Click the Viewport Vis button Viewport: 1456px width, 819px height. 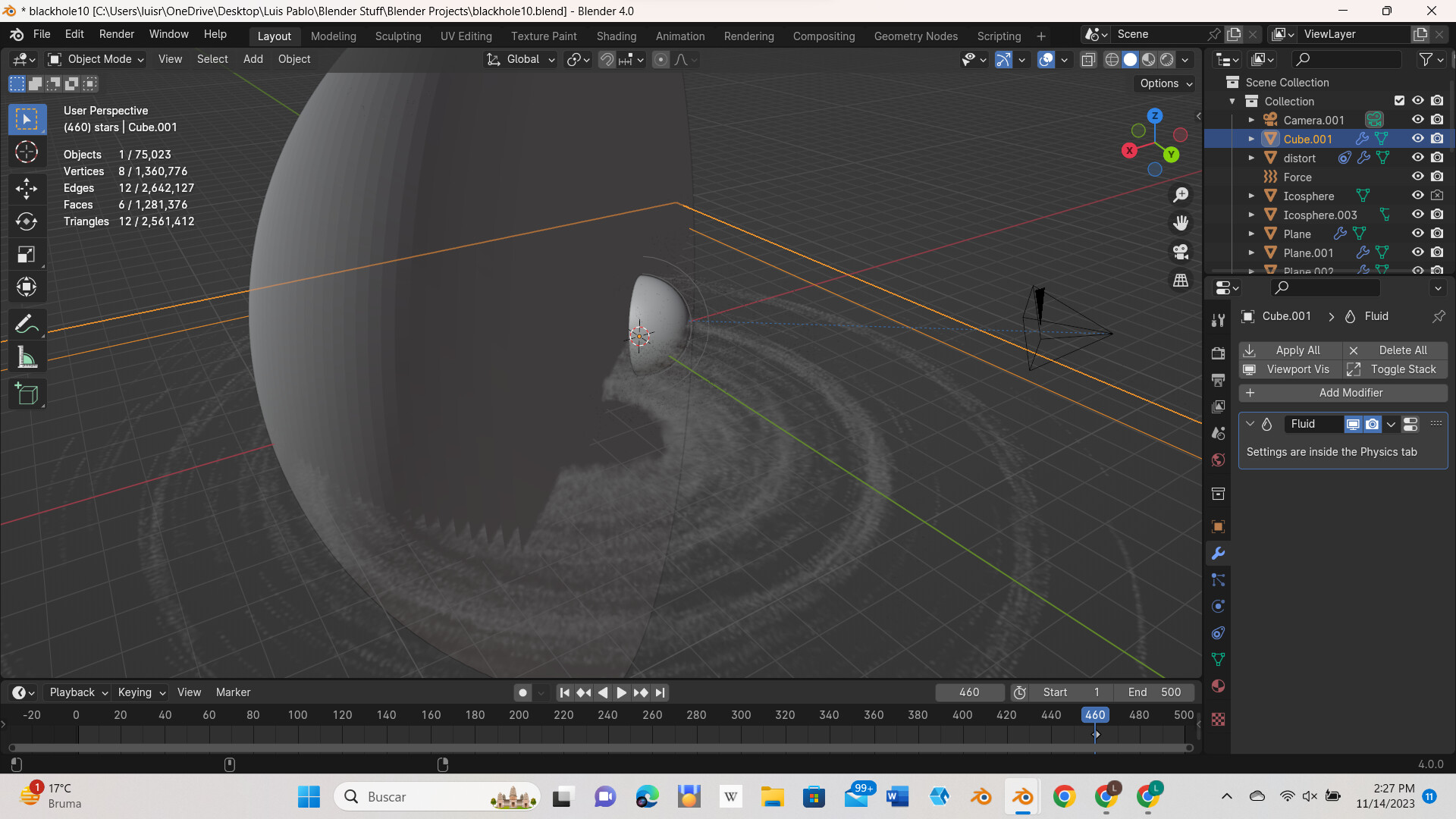pos(1290,369)
